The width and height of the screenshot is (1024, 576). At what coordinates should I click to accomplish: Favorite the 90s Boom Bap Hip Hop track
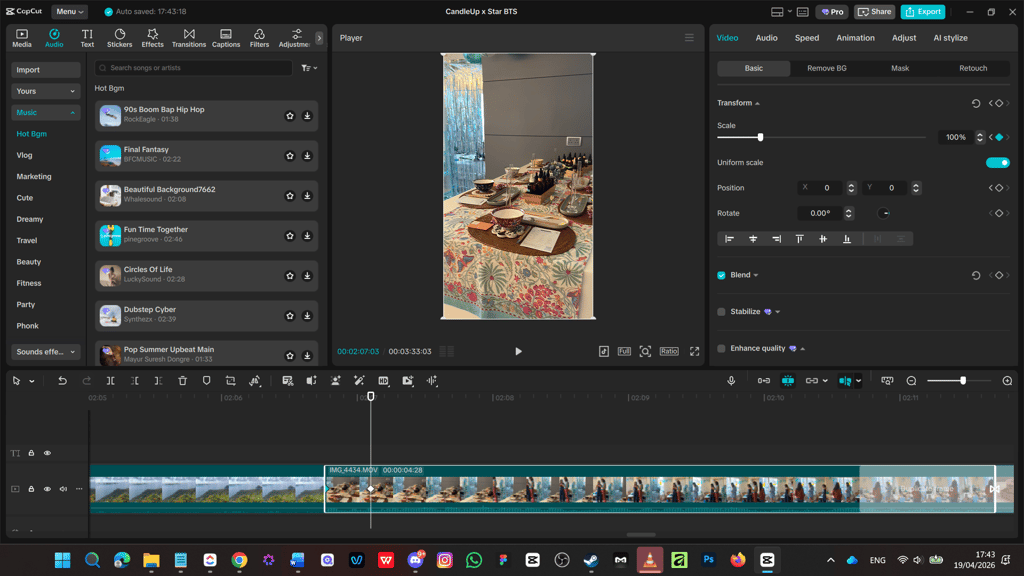click(x=290, y=116)
